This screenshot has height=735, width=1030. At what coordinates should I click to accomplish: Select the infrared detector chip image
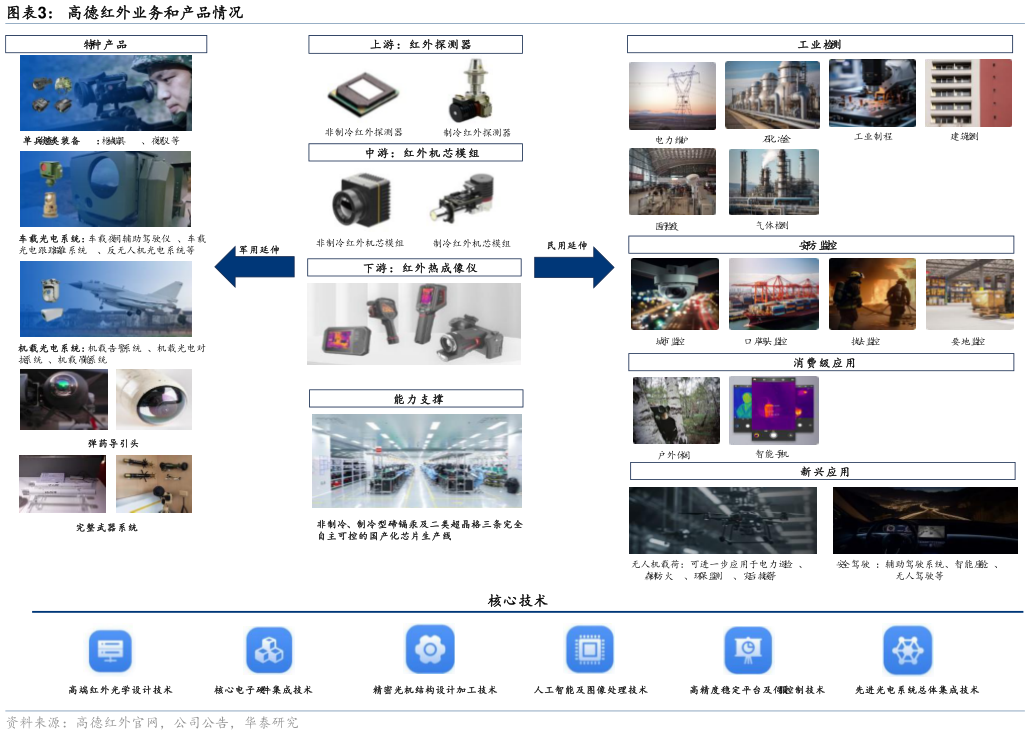[x=363, y=92]
